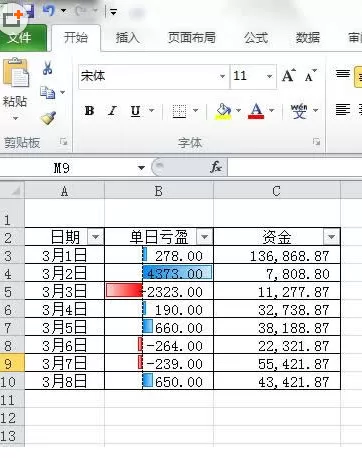Open Customize Quick Access Toolbar dropdown
Viewport: 362px width, 458px height.
[x=114, y=12]
